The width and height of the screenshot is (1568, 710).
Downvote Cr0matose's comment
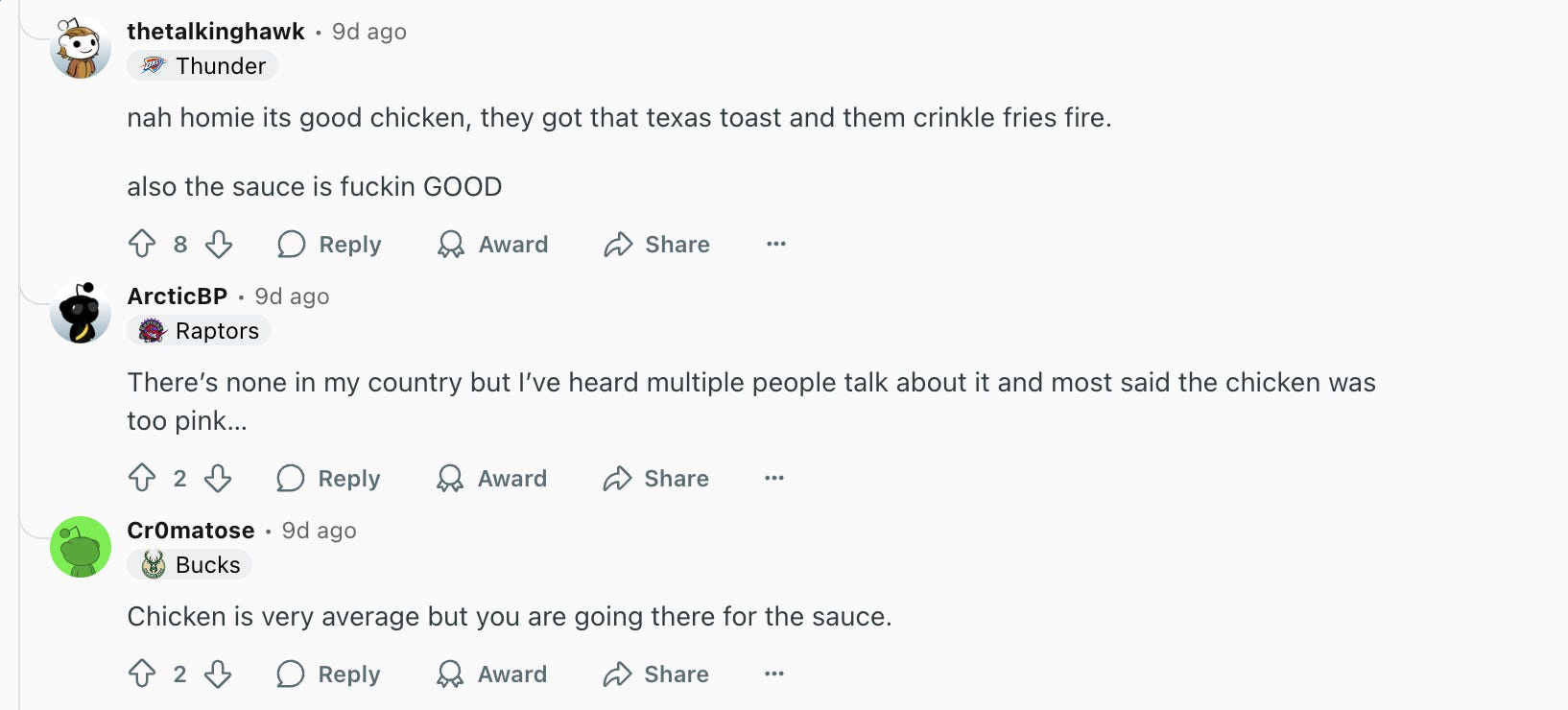pyautogui.click(x=218, y=674)
